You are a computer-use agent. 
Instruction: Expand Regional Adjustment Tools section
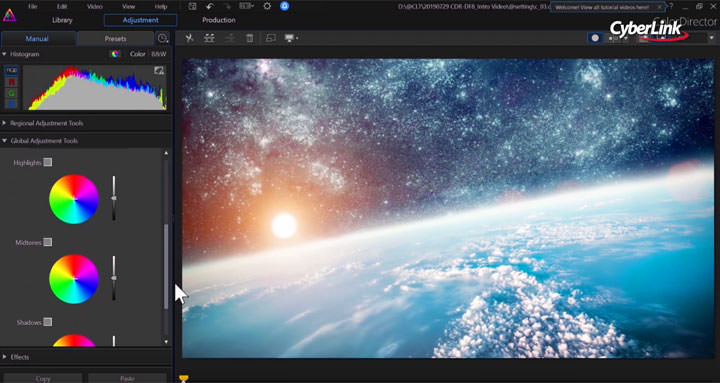tap(4, 123)
